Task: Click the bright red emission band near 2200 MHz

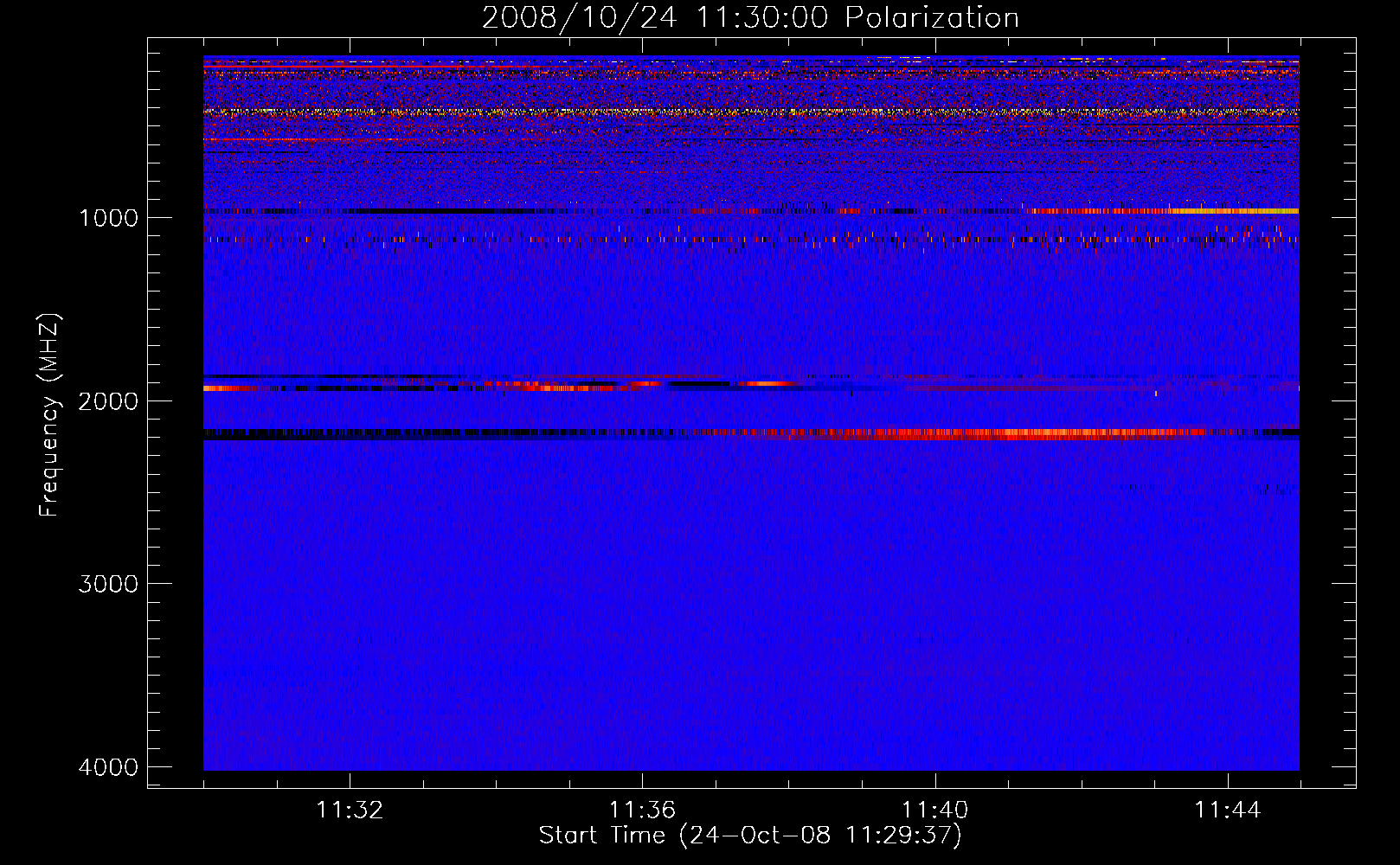Action: coord(969,433)
